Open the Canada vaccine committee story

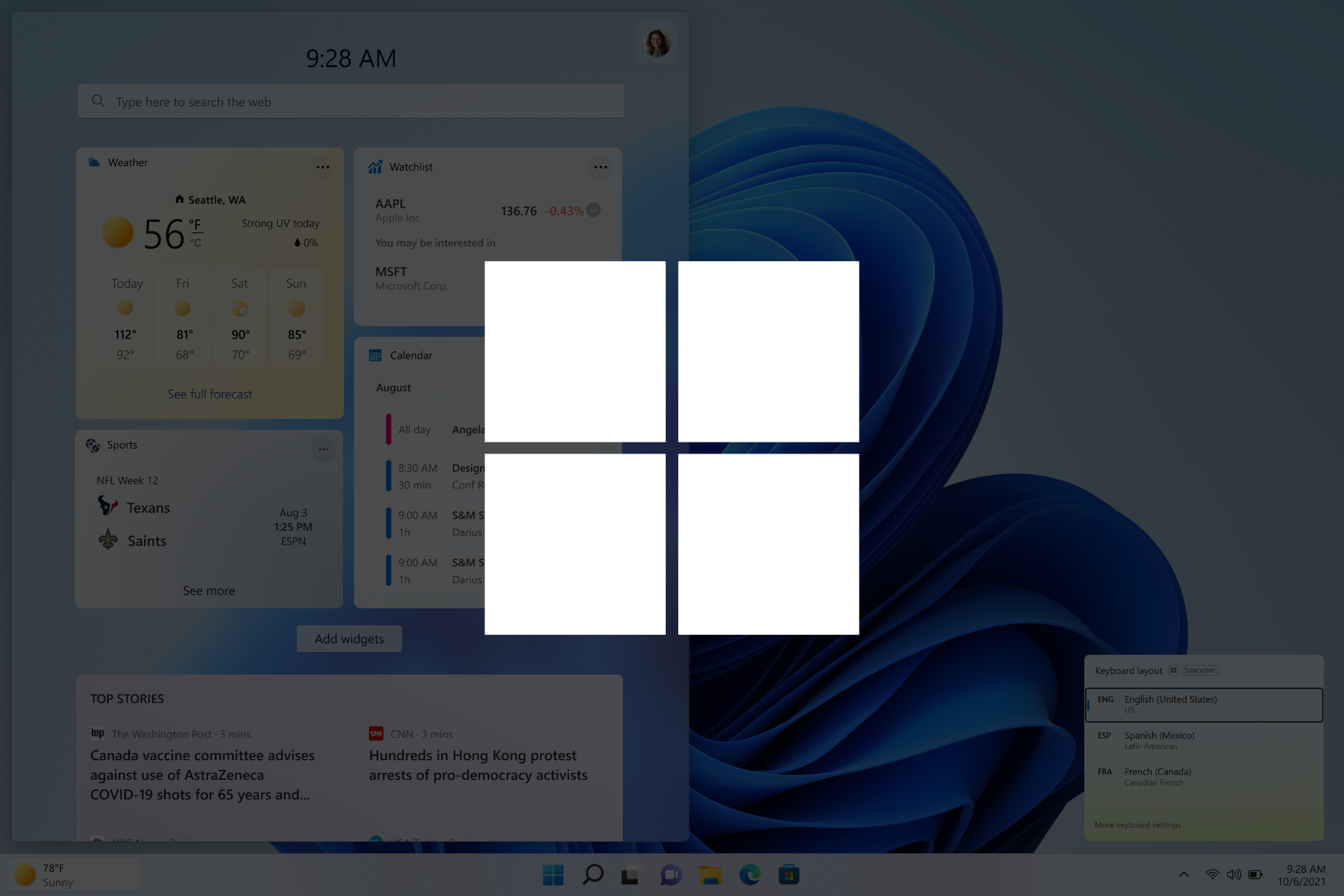(202, 775)
